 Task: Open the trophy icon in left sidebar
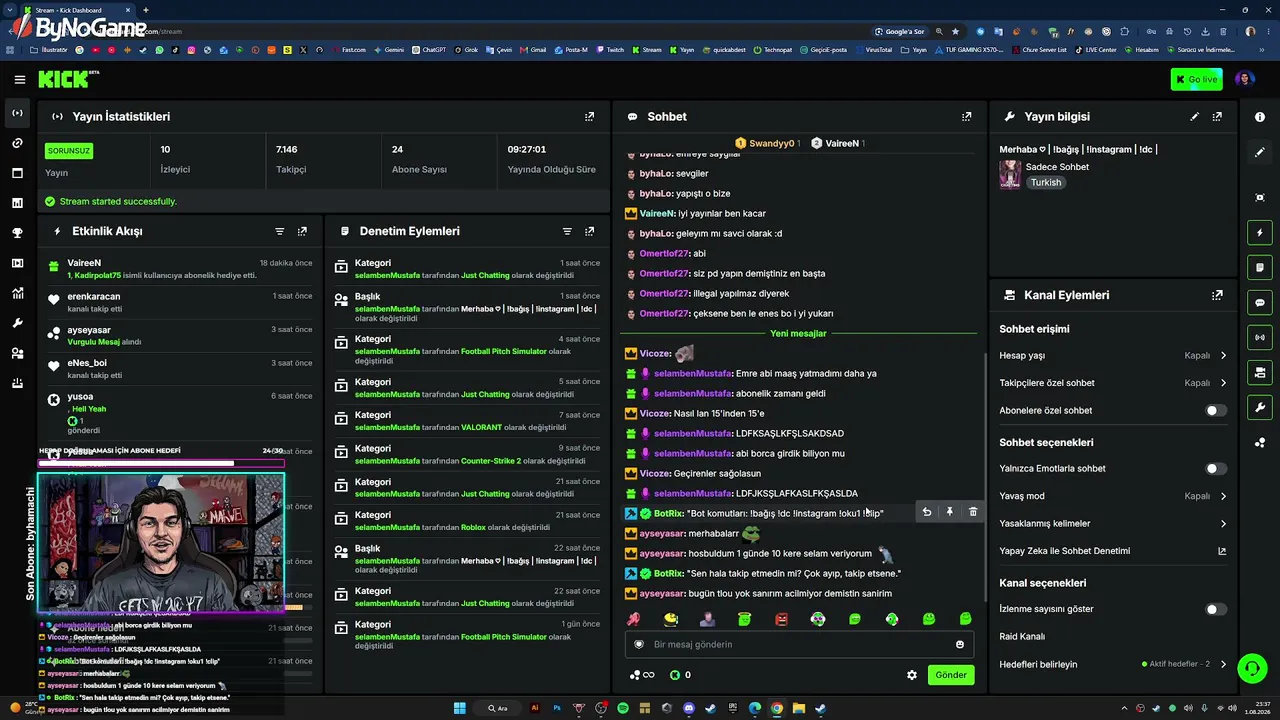17,233
